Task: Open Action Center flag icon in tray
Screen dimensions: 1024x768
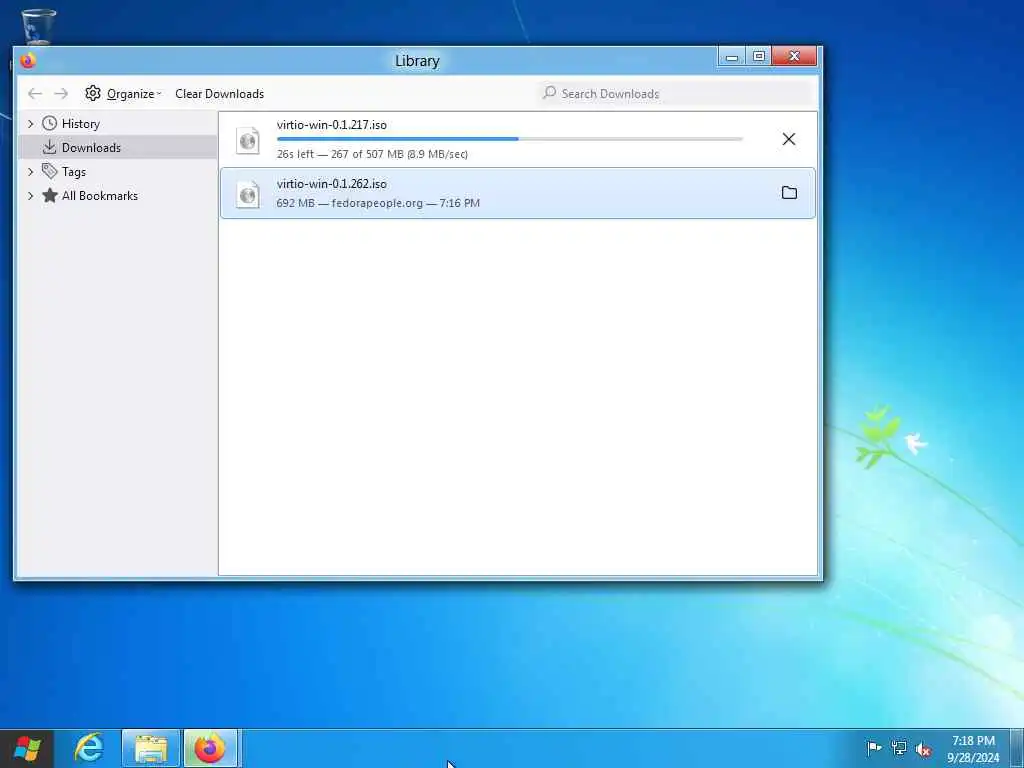Action: click(874, 748)
